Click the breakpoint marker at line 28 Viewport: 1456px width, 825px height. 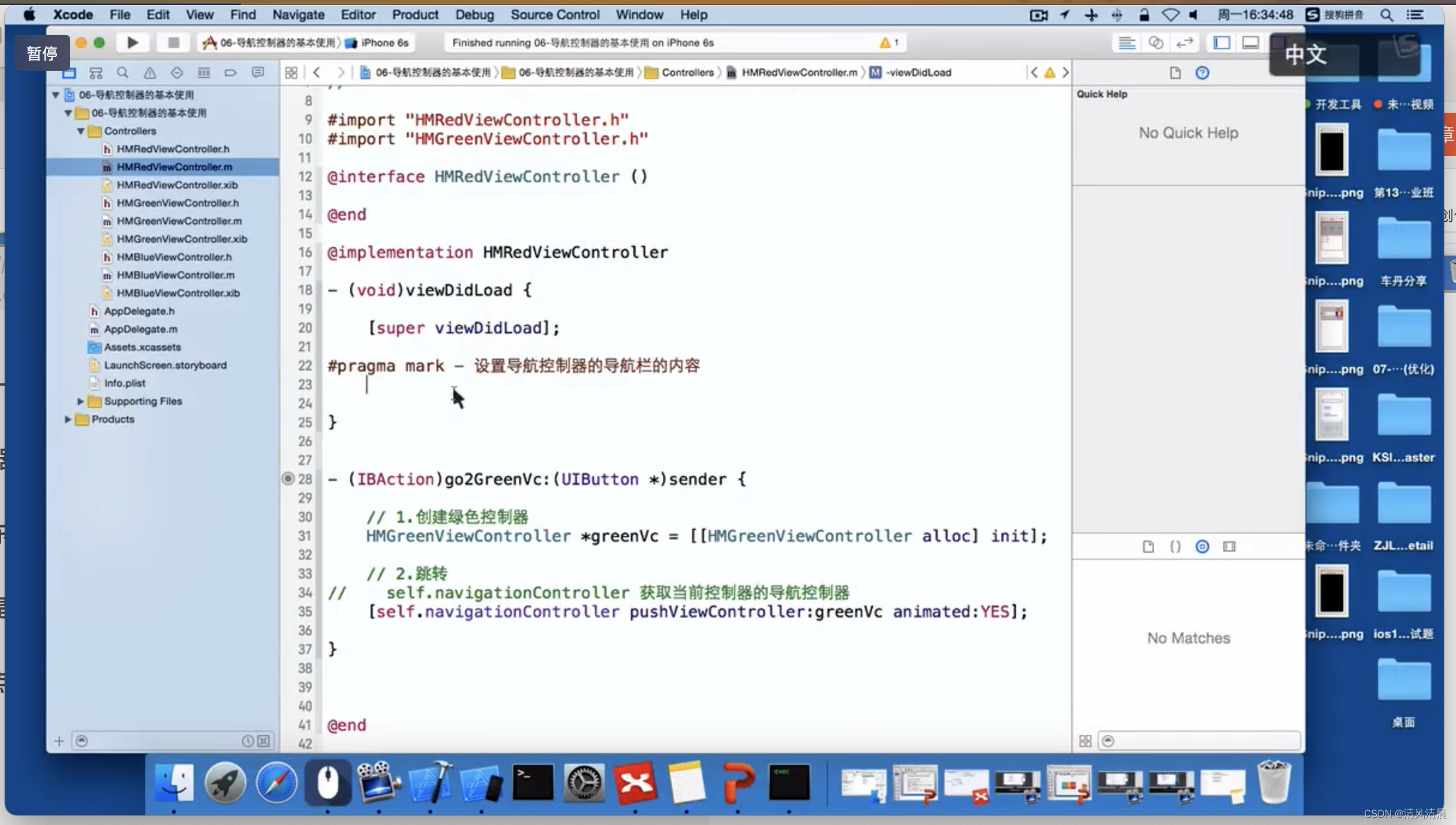point(288,478)
